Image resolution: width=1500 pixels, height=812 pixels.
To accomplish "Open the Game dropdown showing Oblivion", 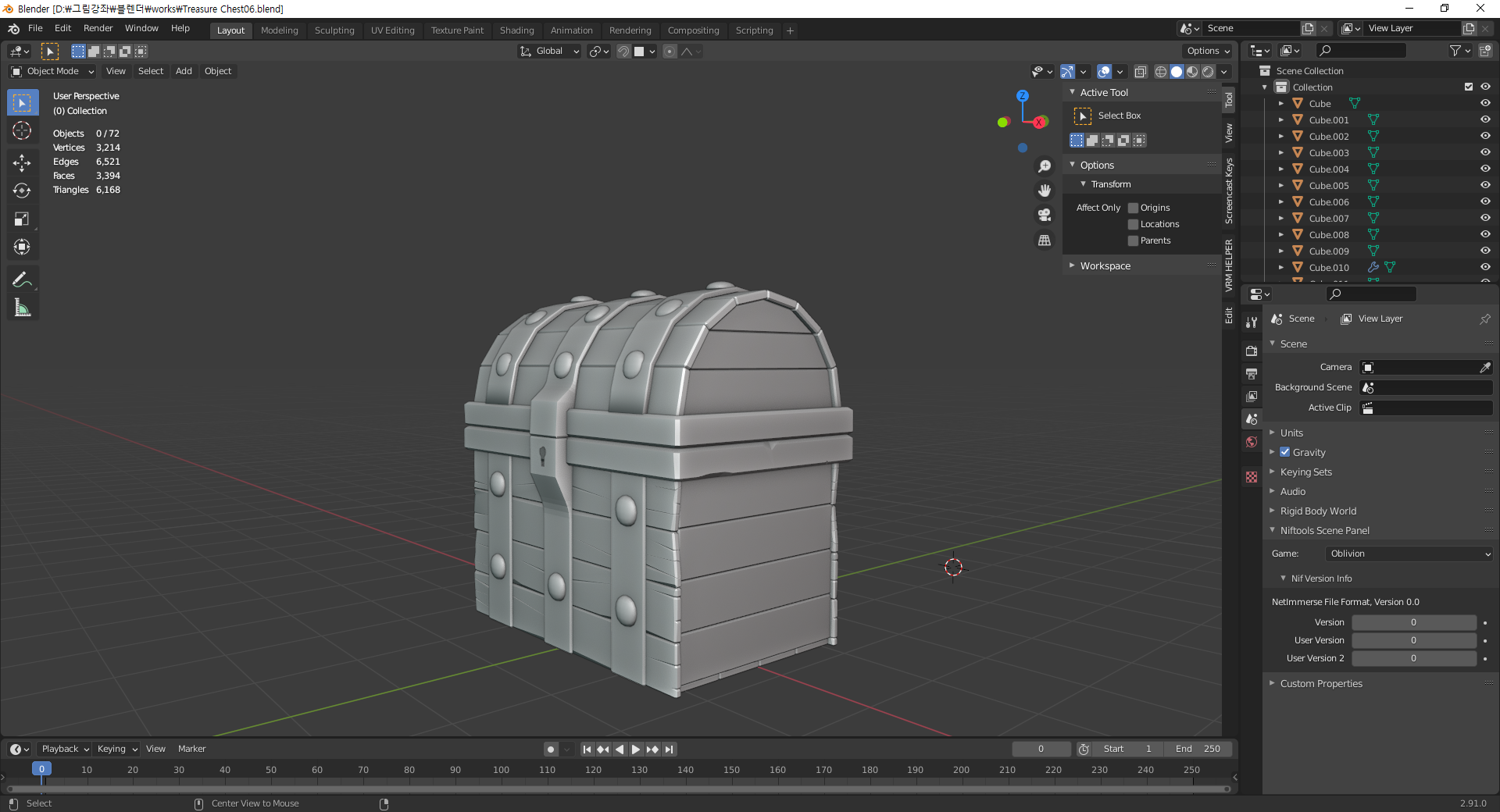I will click(x=1409, y=554).
